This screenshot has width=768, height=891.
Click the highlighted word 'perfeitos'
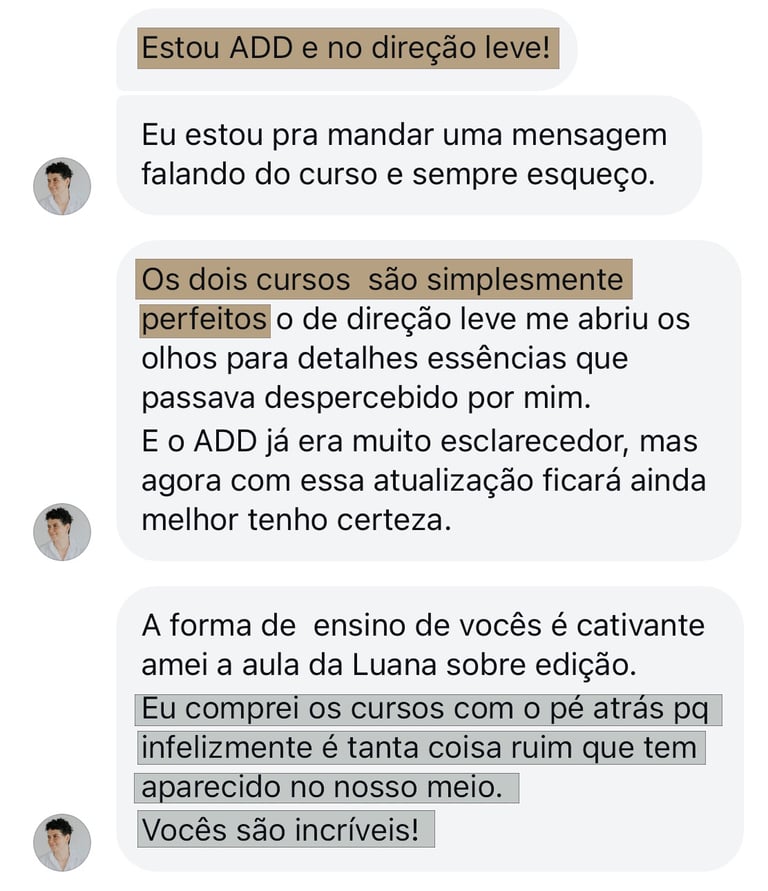pos(204,319)
